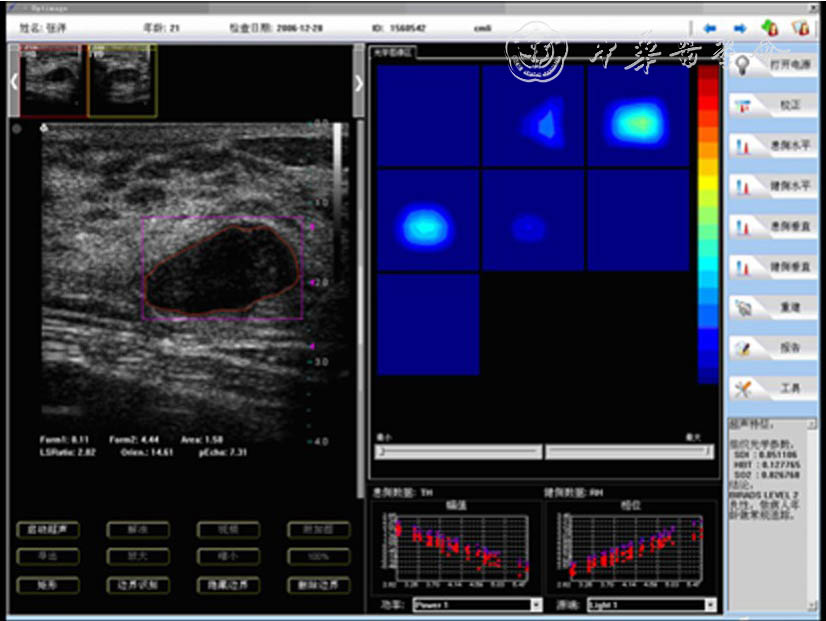
Task: Click the 启动超声 button
Action: click(48, 530)
